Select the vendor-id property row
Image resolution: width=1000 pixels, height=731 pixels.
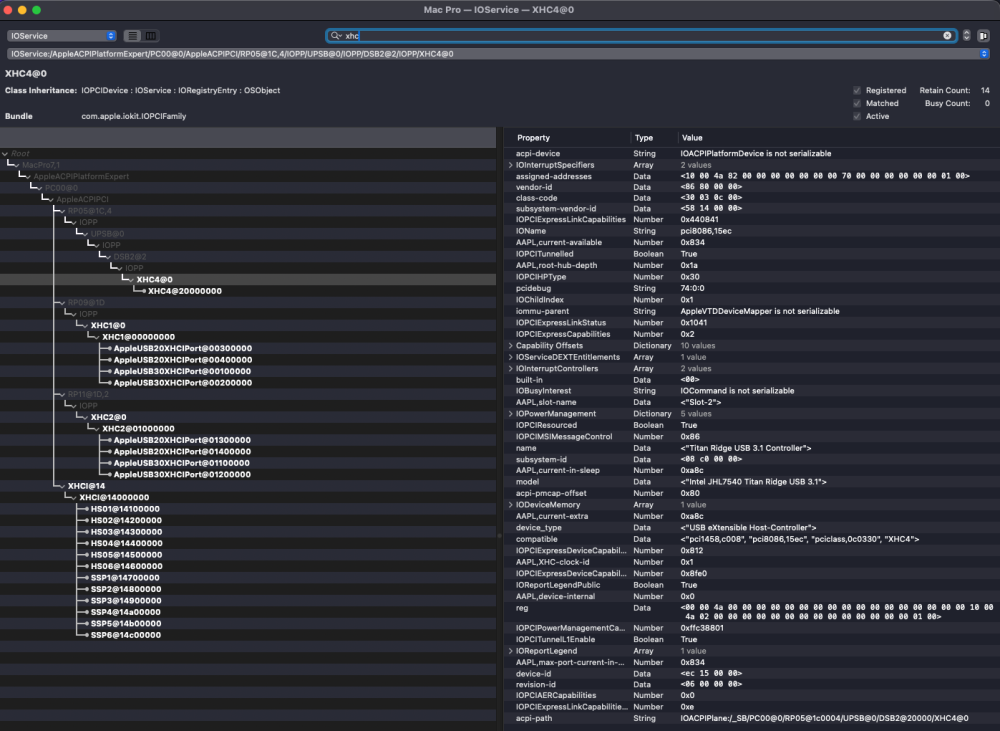[751, 188]
